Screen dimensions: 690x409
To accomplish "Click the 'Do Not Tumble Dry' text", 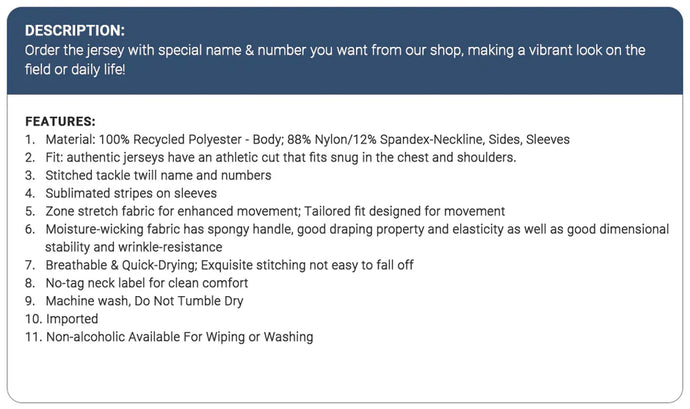I will point(189,301).
